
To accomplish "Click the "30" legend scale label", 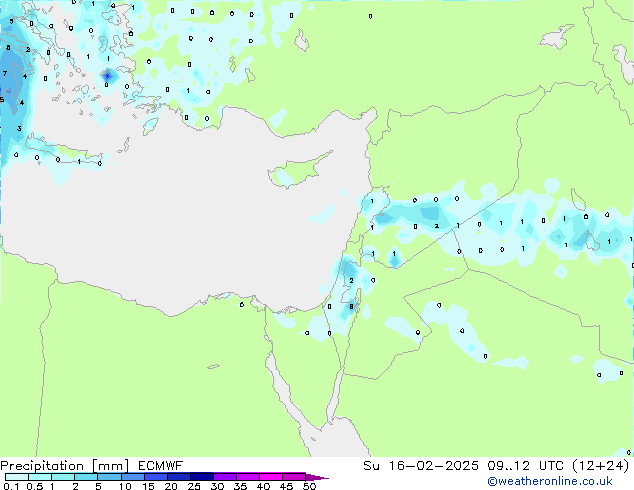I will coord(217,486).
